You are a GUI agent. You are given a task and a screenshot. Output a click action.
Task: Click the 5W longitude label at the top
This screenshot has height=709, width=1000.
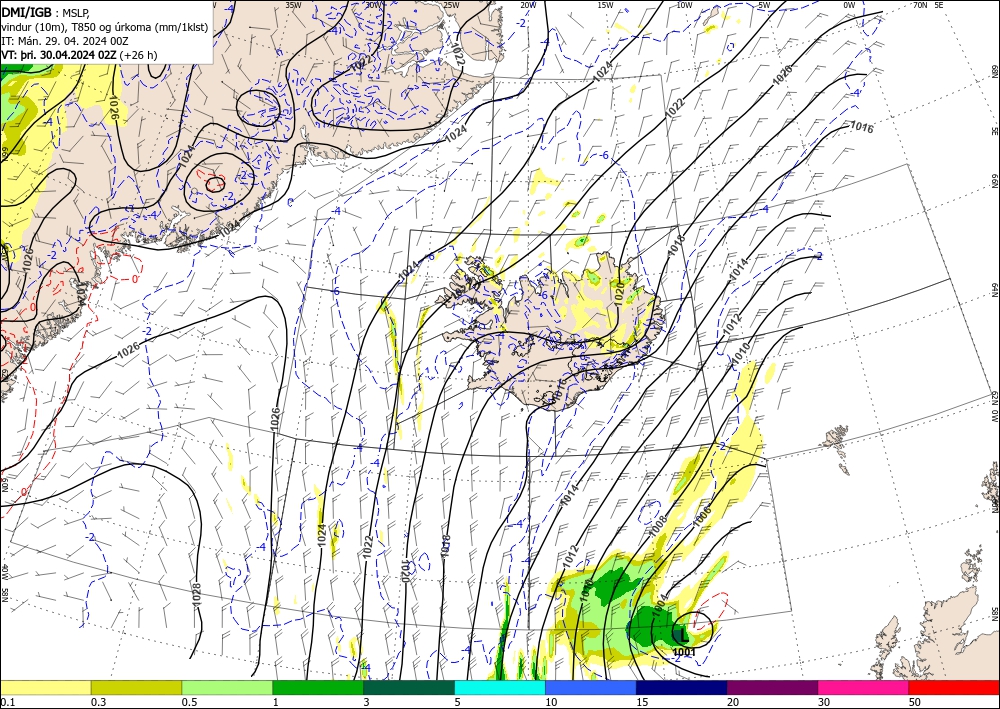[764, 5]
